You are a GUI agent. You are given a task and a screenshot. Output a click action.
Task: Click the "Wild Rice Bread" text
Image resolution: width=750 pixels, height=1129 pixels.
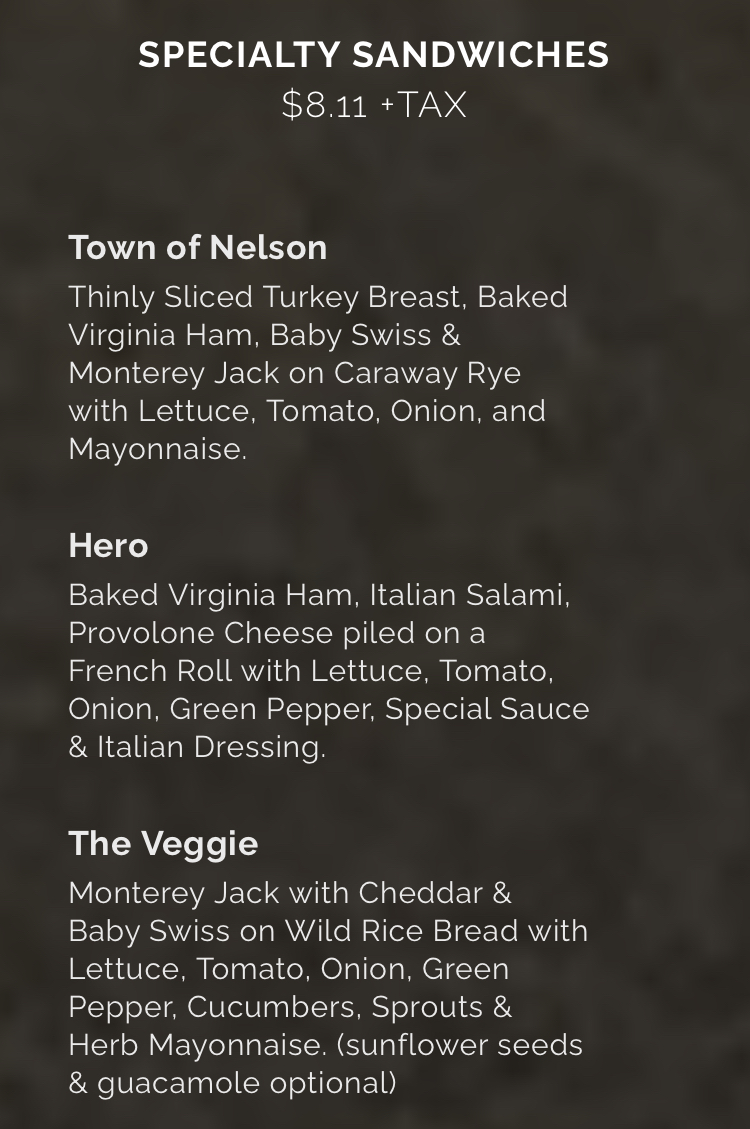[x=401, y=930]
